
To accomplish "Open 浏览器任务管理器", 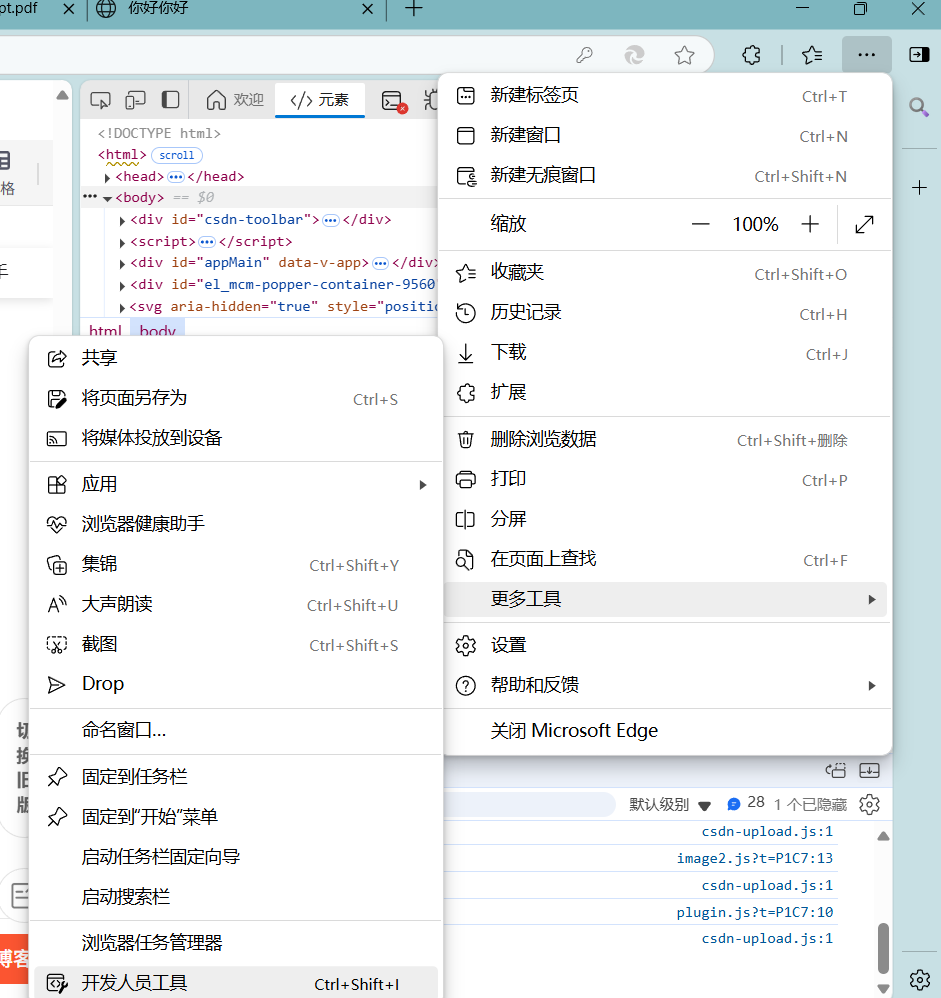I will (x=236, y=943).
